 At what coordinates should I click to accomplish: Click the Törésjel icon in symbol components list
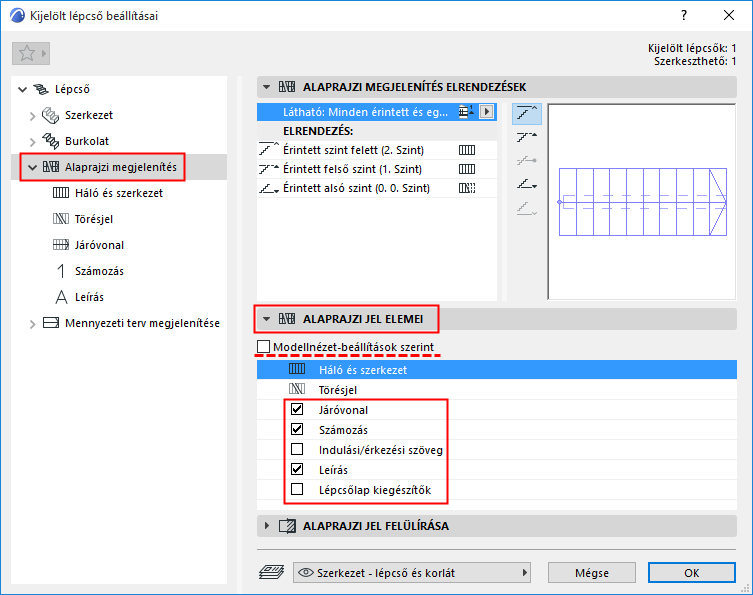click(297, 389)
